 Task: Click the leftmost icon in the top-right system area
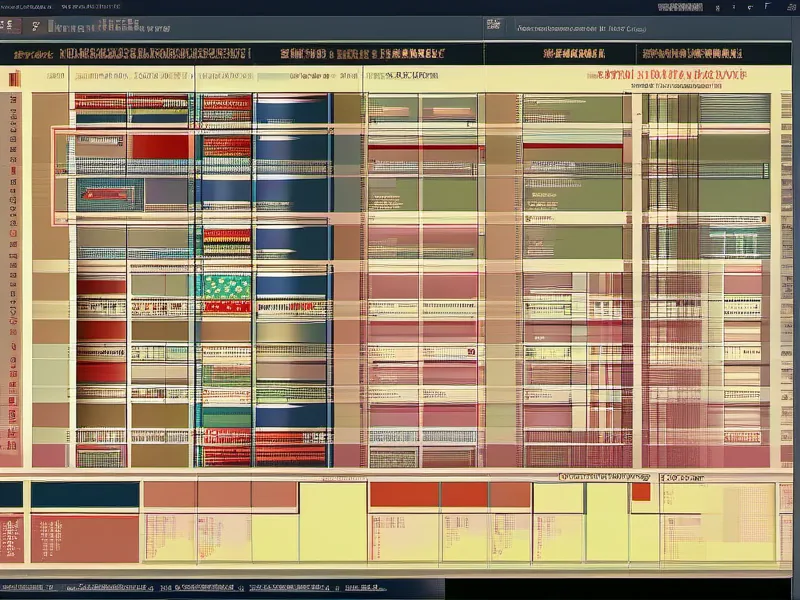click(x=680, y=7)
